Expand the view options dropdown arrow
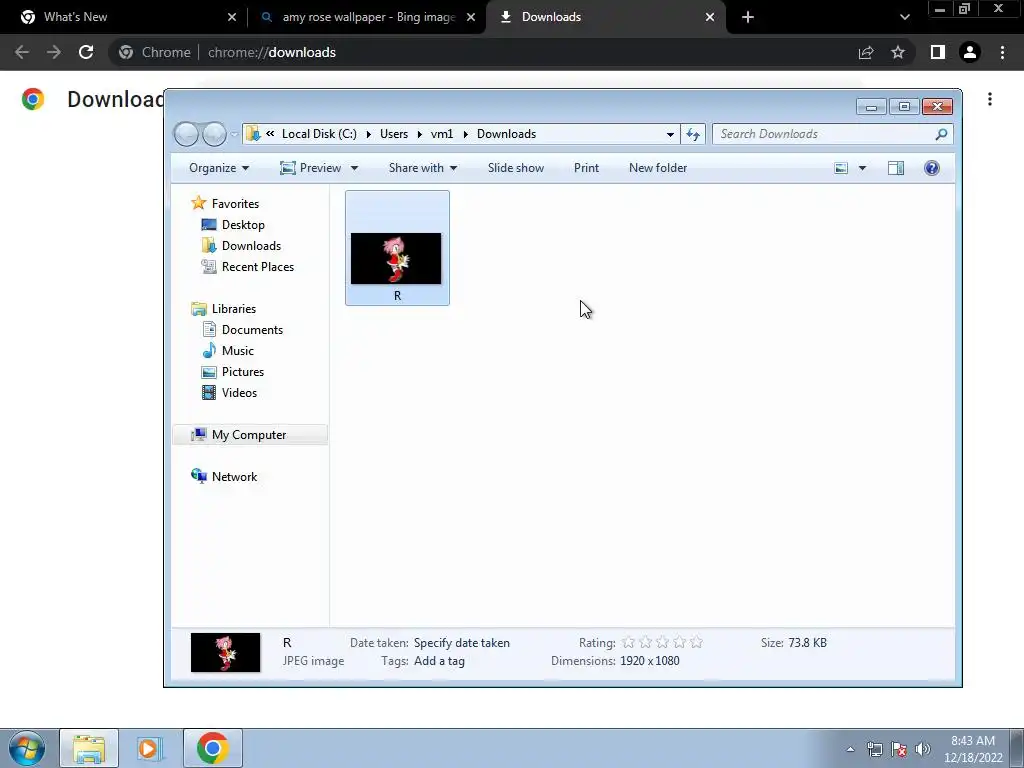 coord(862,168)
